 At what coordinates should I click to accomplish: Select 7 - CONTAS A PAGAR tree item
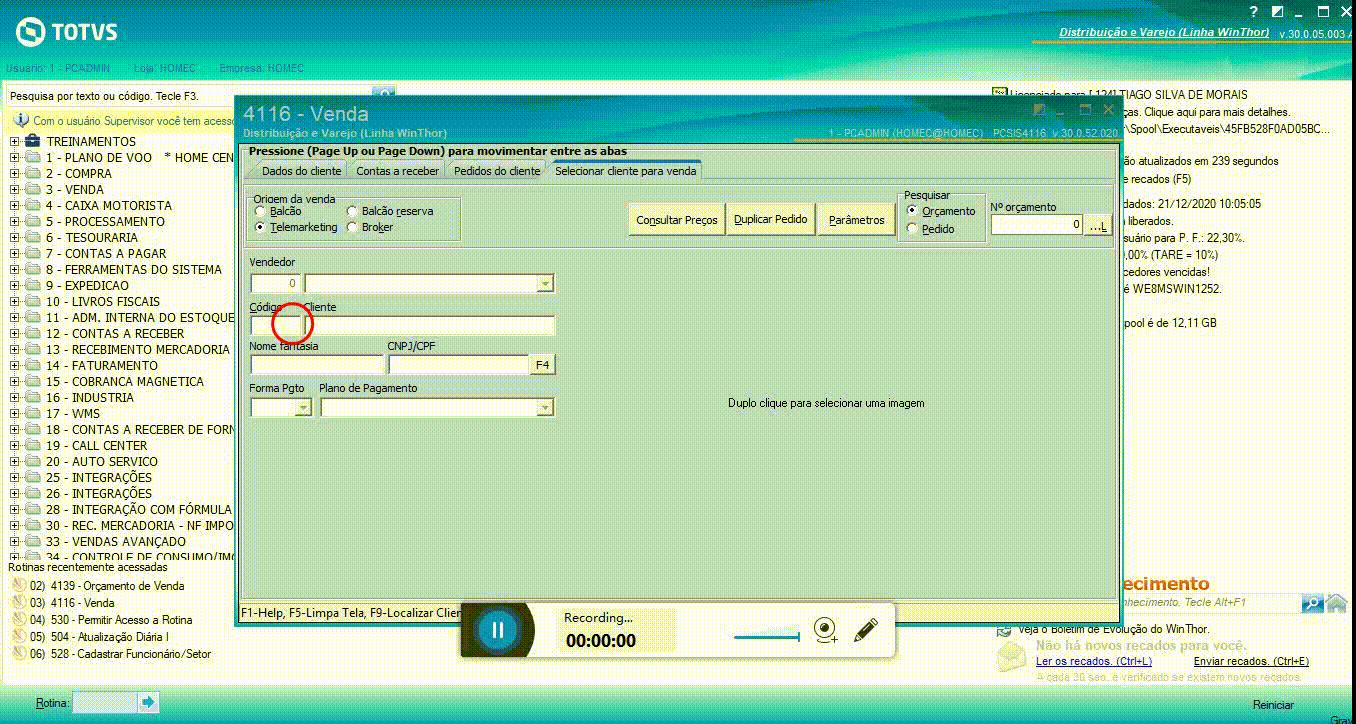point(105,253)
